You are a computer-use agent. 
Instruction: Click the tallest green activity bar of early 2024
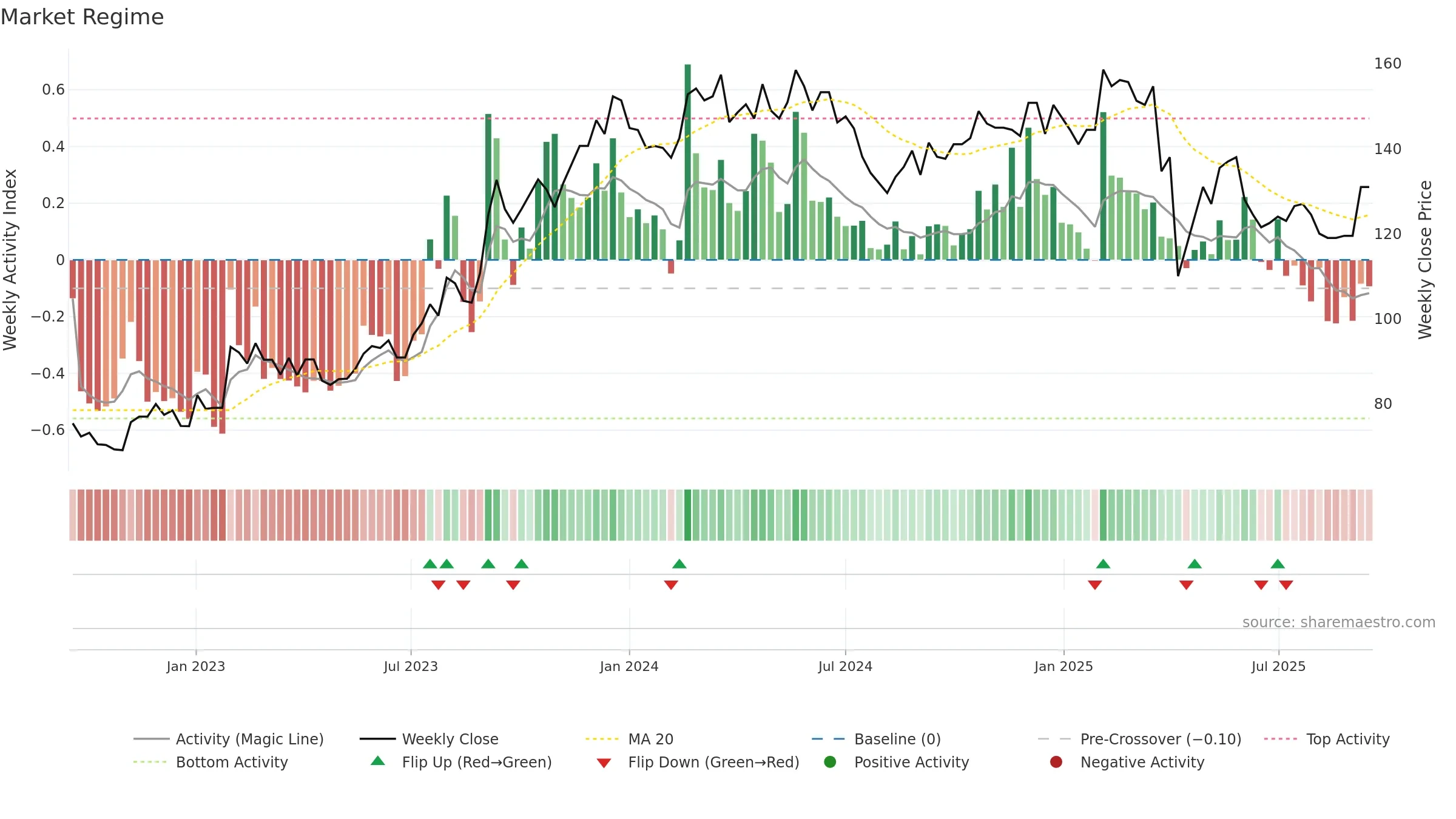point(688,162)
